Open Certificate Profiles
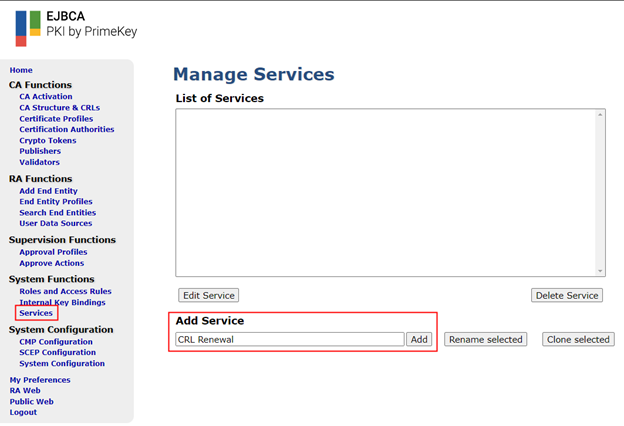Screen dimensions: 624x426 pyautogui.click(x=56, y=119)
